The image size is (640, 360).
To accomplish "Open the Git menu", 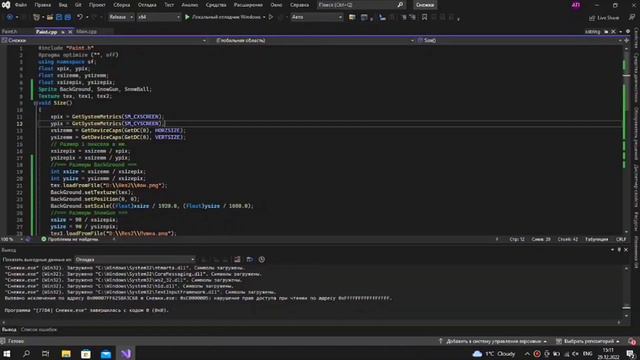I will click(78, 5).
